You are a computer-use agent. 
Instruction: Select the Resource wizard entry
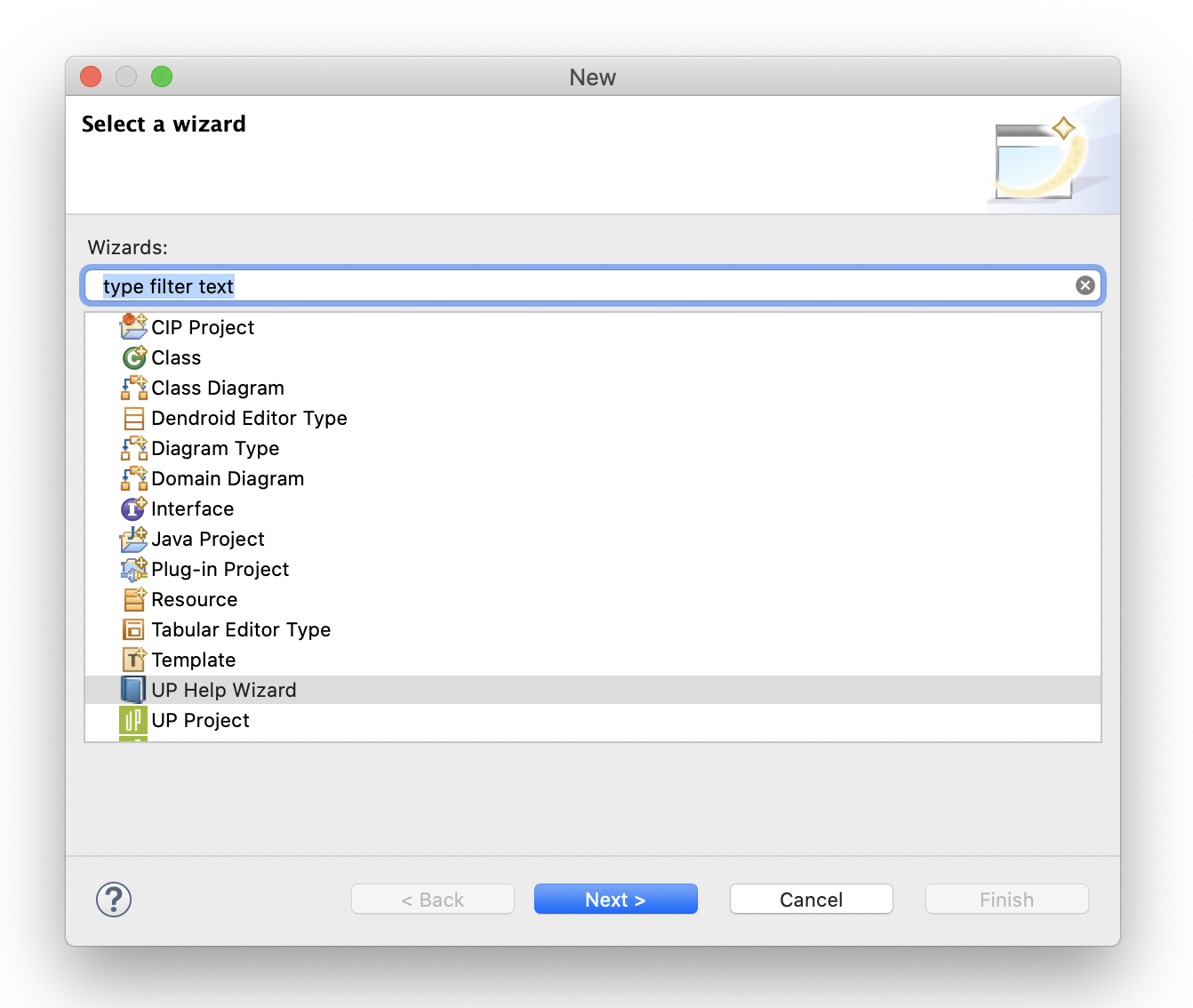(x=194, y=600)
